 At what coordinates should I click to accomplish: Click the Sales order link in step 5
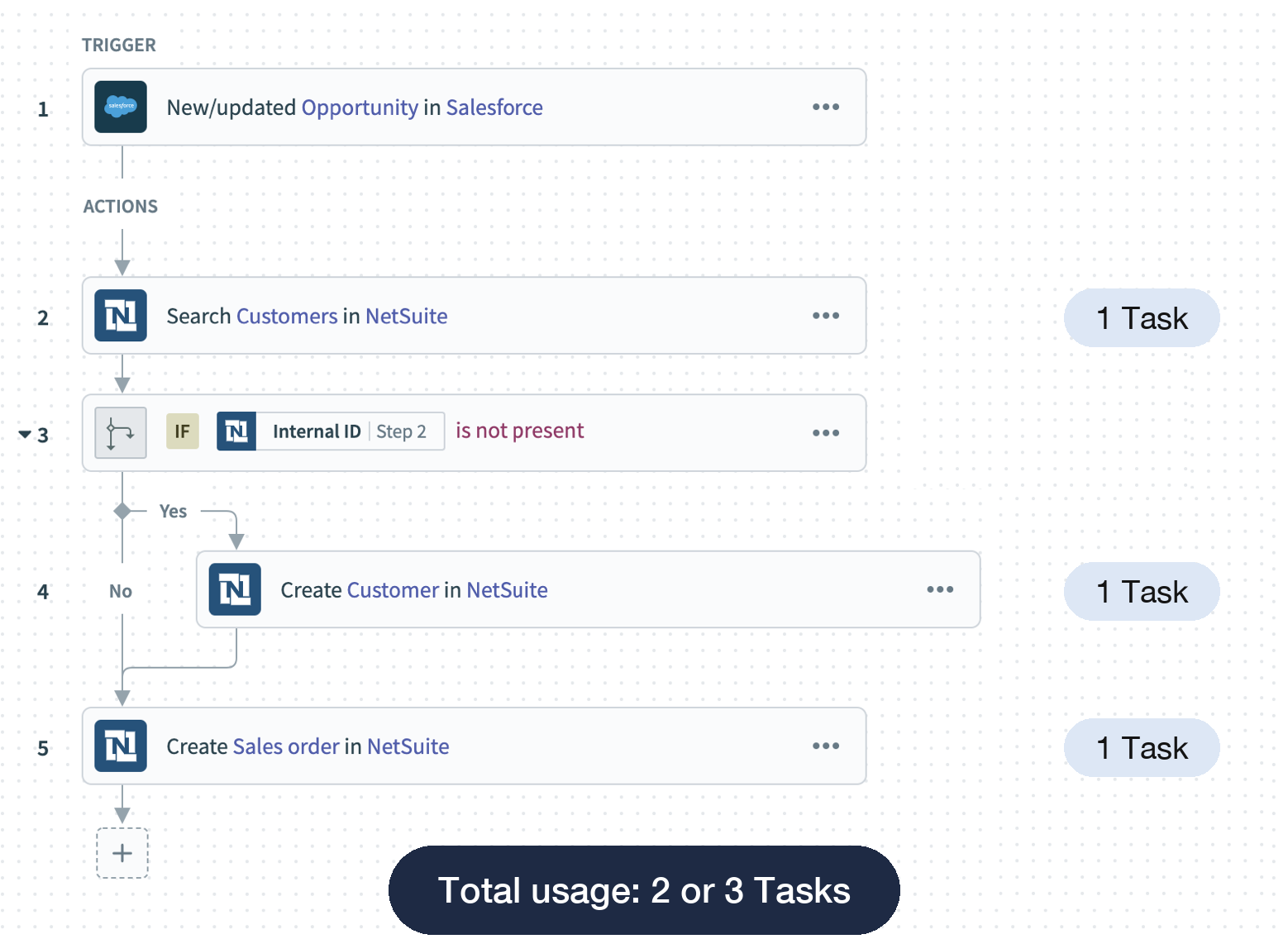tap(286, 746)
